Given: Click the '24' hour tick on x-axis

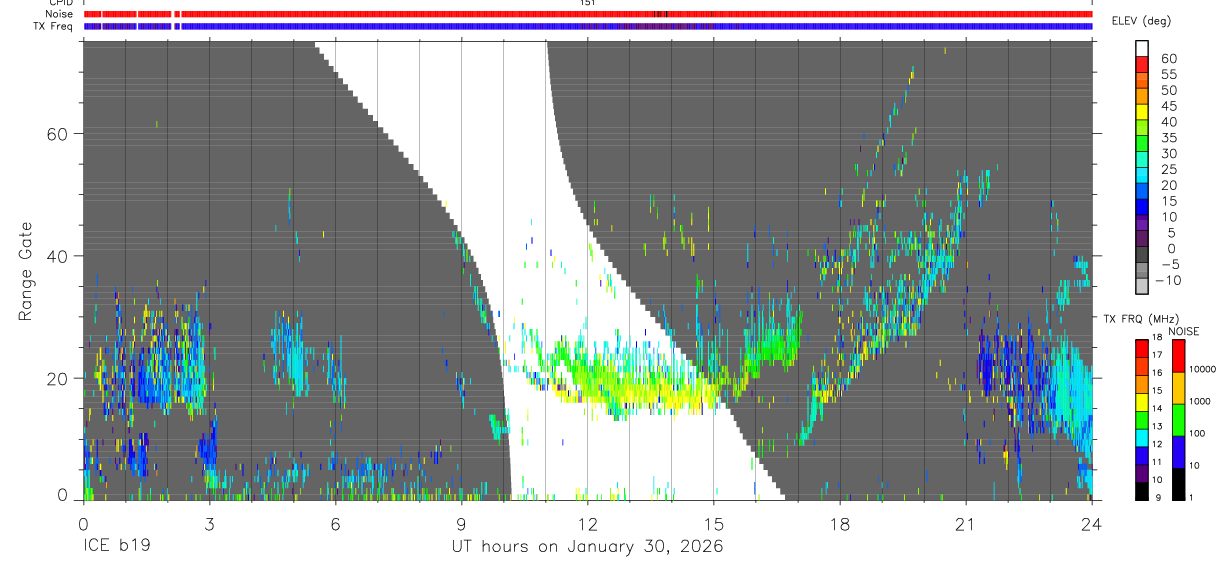Looking at the screenshot, I should tap(1091, 523).
